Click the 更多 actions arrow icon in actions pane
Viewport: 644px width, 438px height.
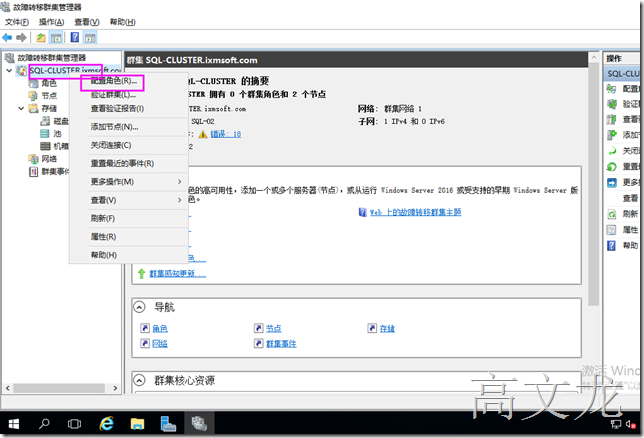coord(612,182)
